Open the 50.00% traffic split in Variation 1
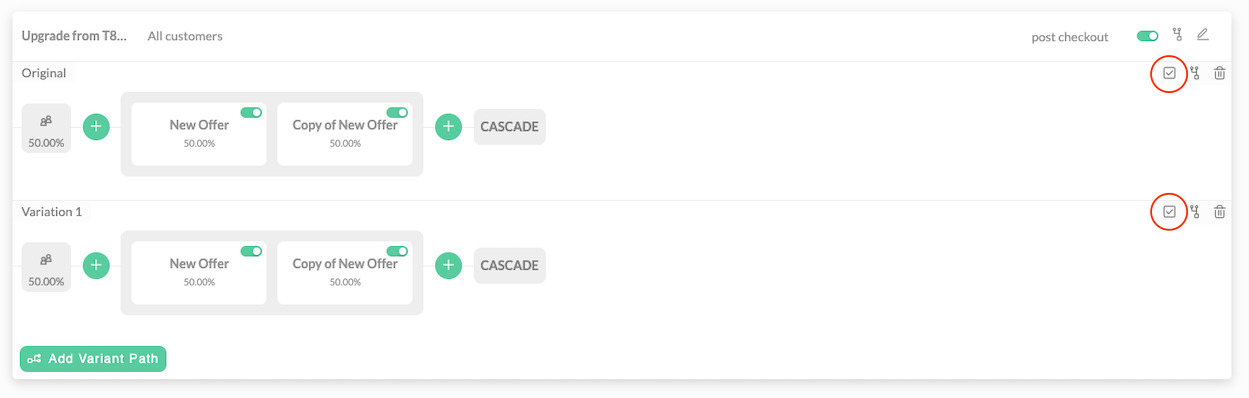The height and width of the screenshot is (398, 1249). tap(46, 268)
